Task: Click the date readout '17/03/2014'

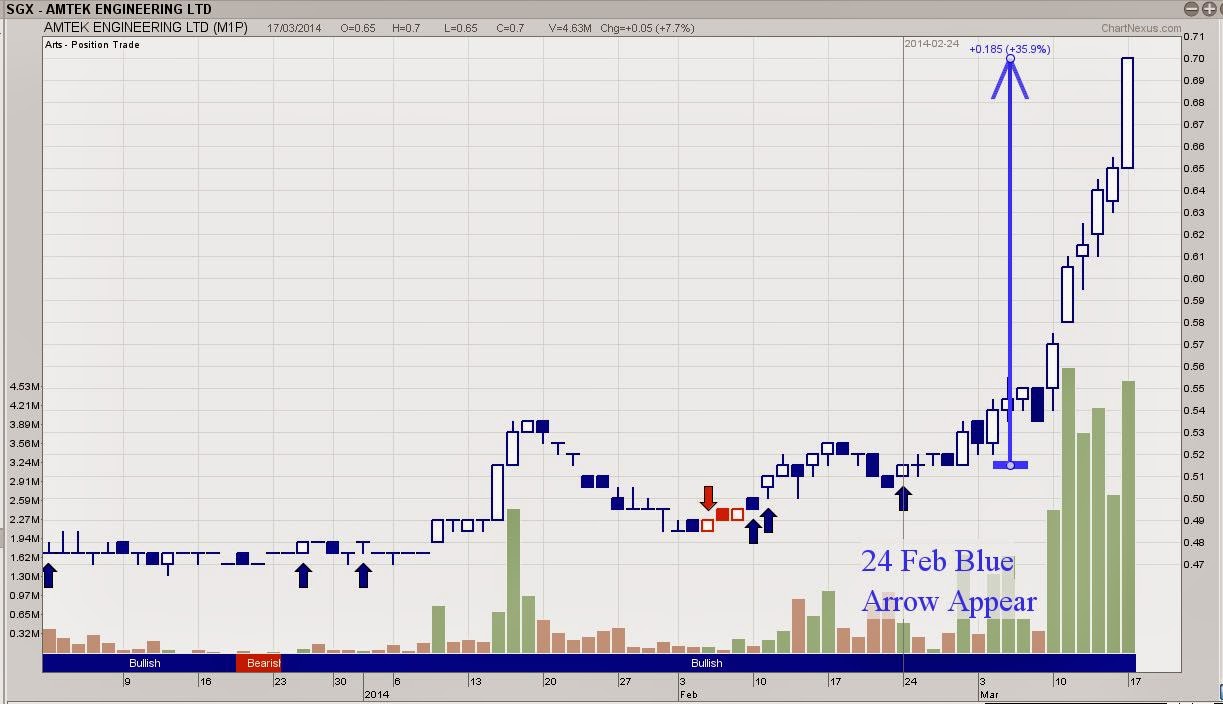Action: pos(294,28)
